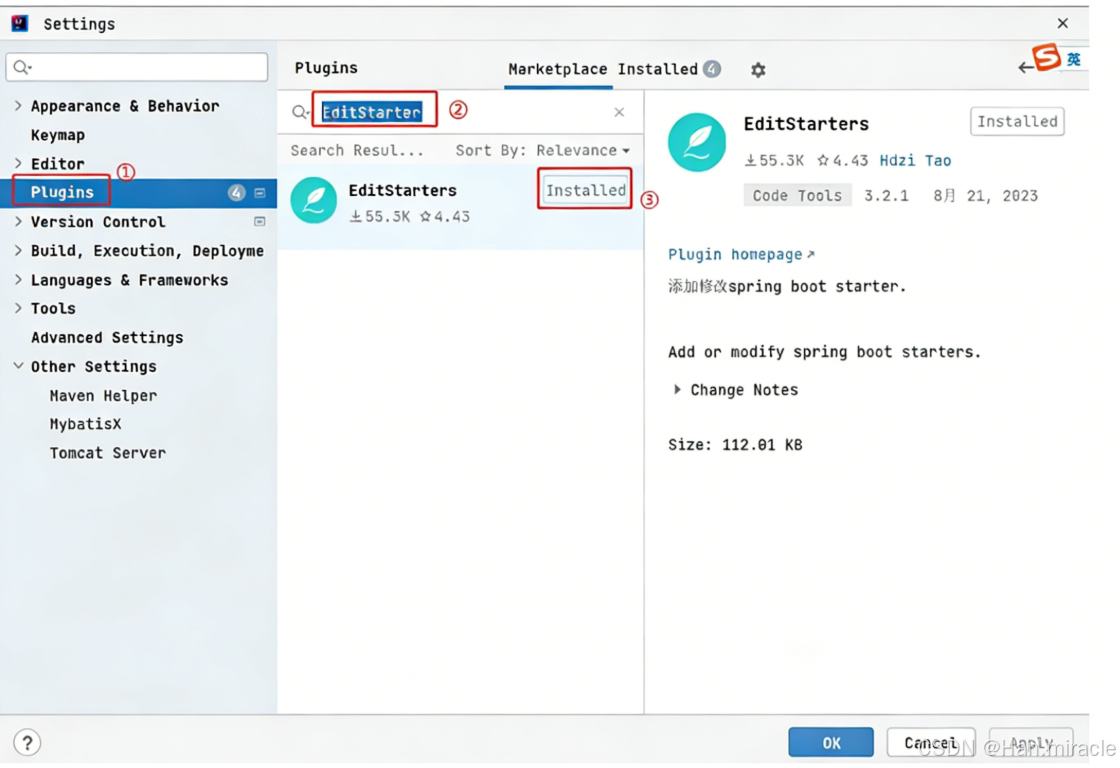Click the Plugins row project-level icon
This screenshot has width=1120, height=768.
pyautogui.click(x=260, y=193)
